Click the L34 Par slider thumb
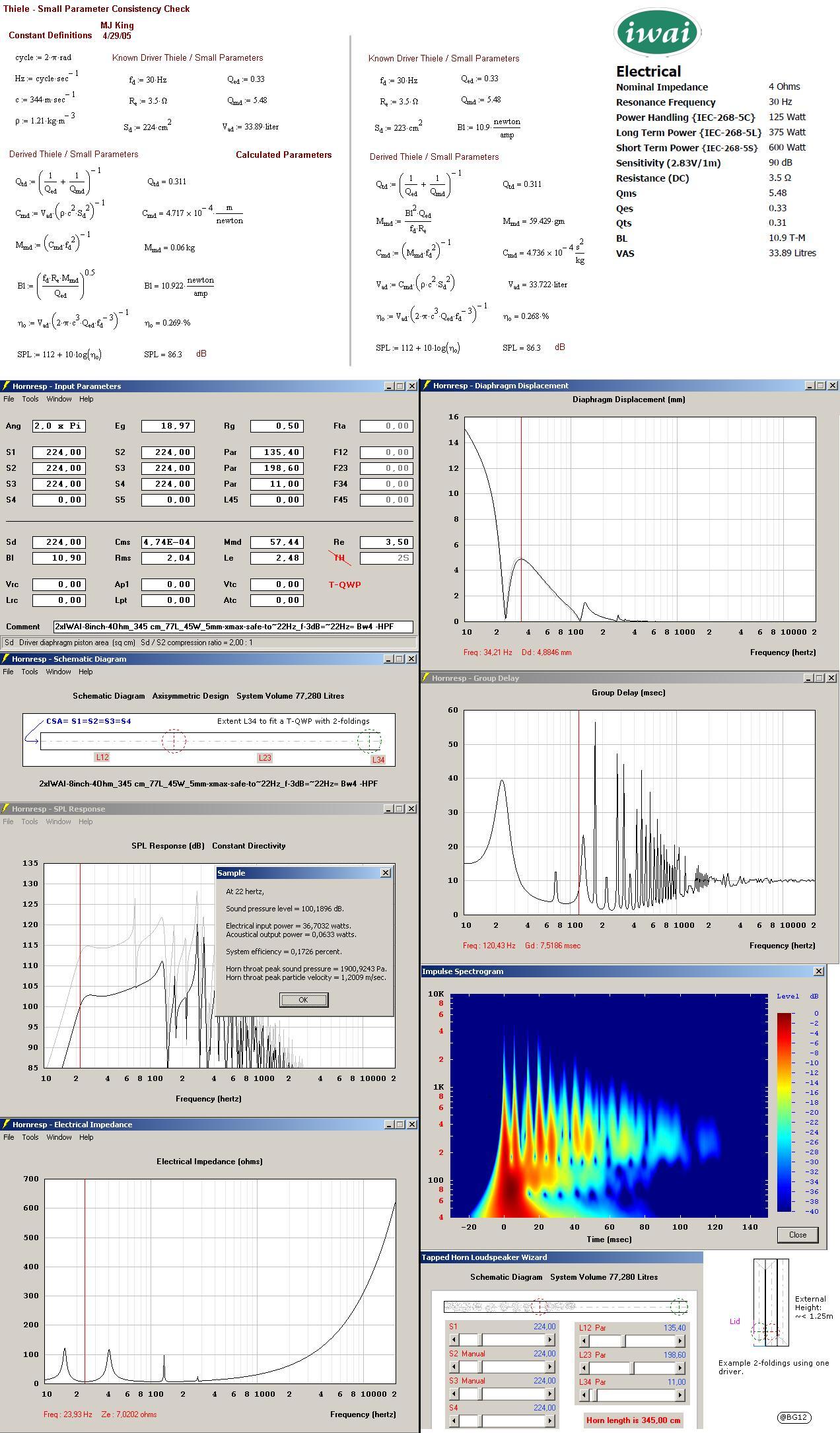This screenshot has width=840, height=1433. click(x=594, y=1395)
